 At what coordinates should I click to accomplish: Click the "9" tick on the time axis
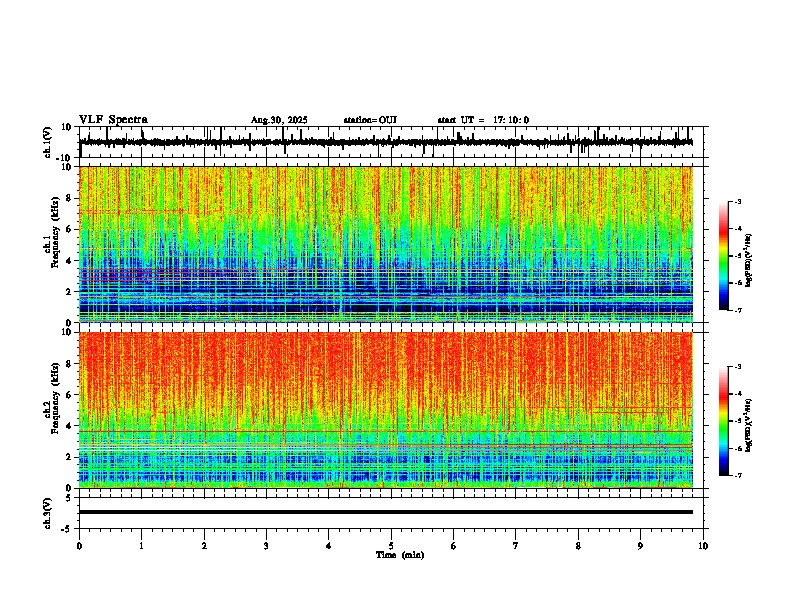click(640, 546)
